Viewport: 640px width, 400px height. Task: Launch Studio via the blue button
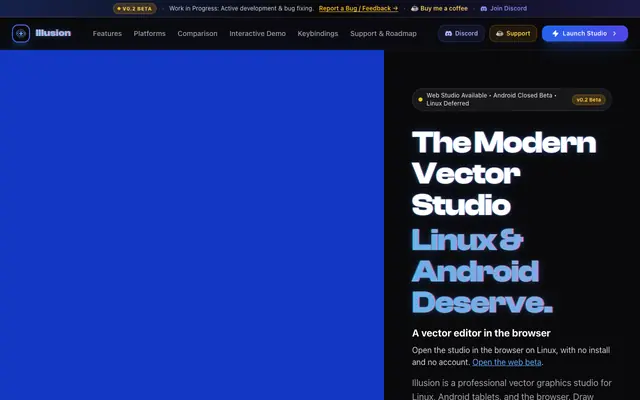tap(584, 33)
